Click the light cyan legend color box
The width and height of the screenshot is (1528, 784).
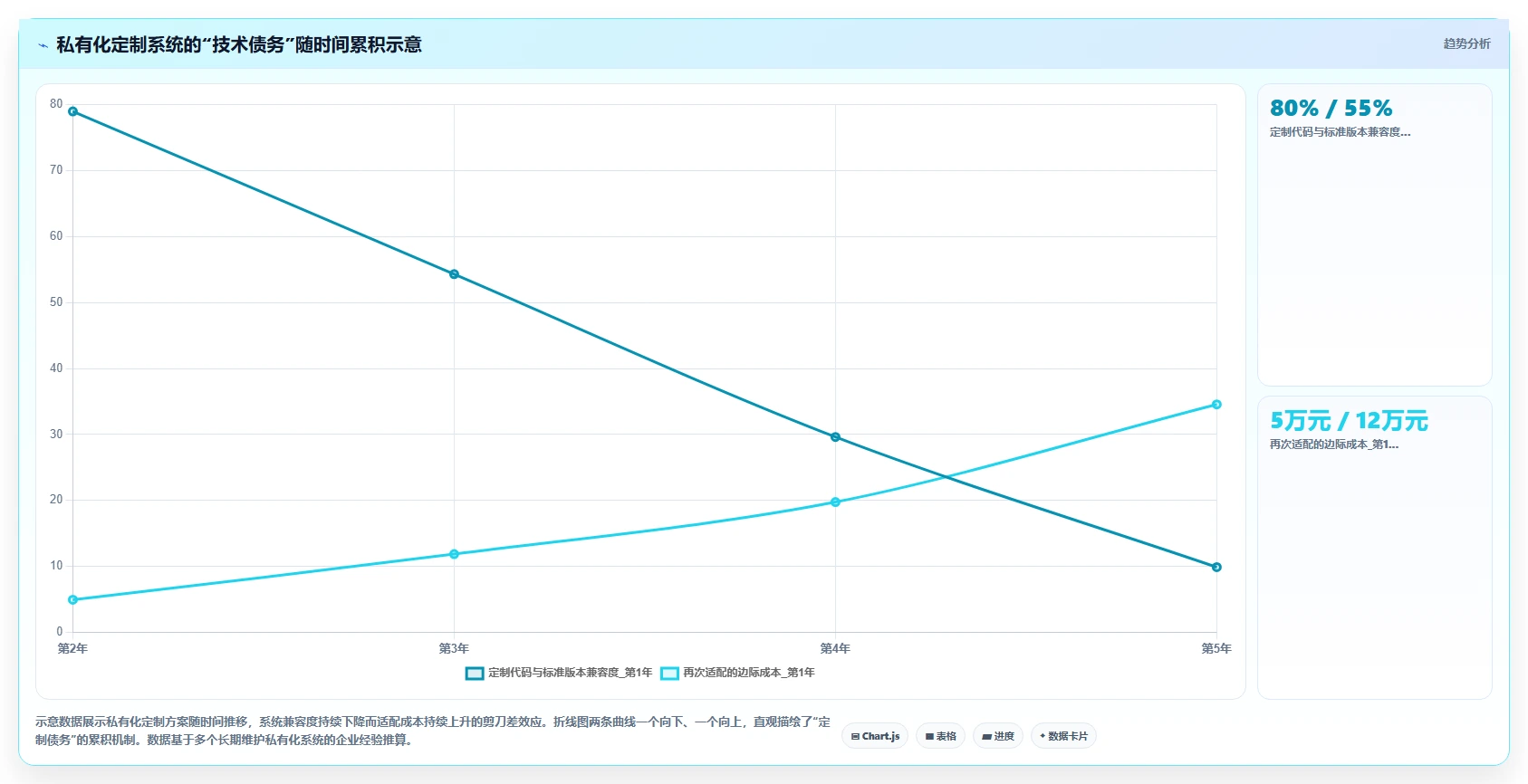pos(669,673)
